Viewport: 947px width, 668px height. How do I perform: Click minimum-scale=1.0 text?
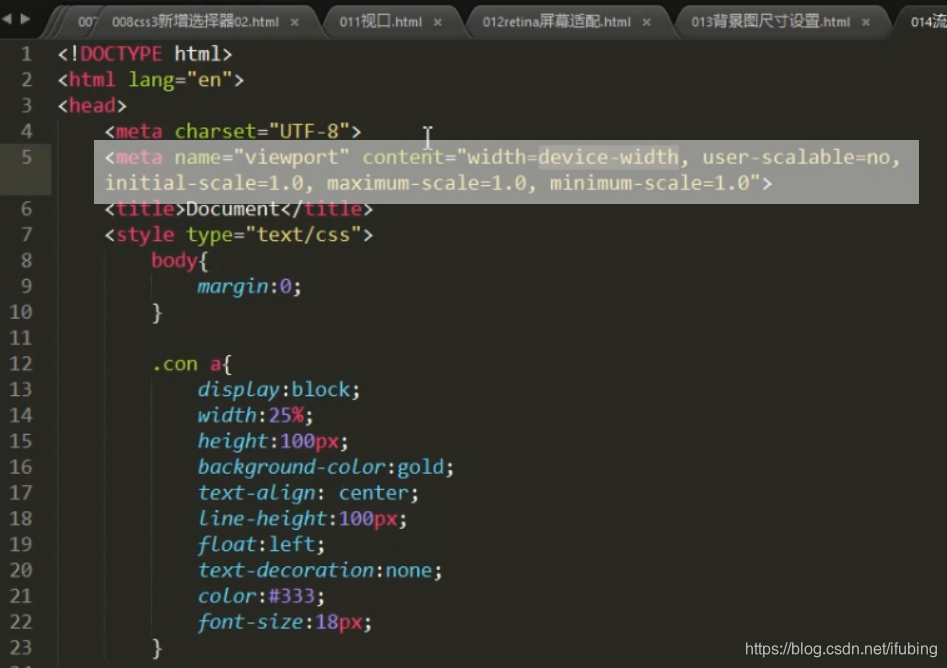pos(649,183)
